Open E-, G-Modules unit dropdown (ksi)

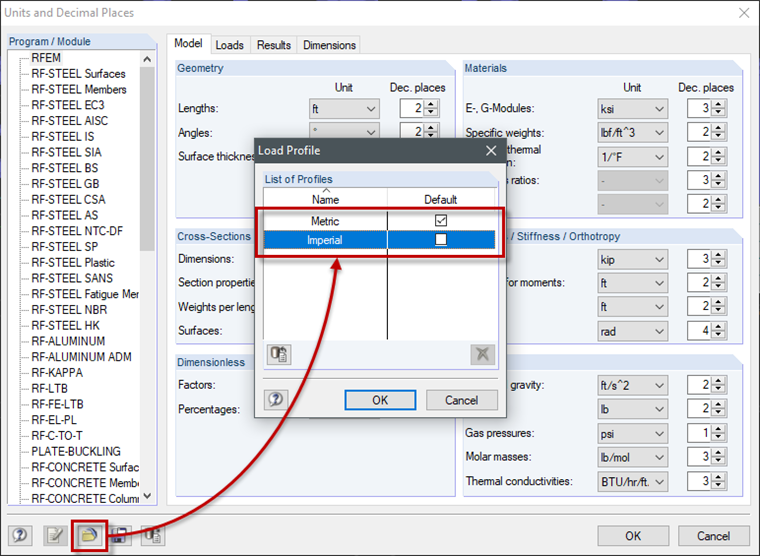633,109
